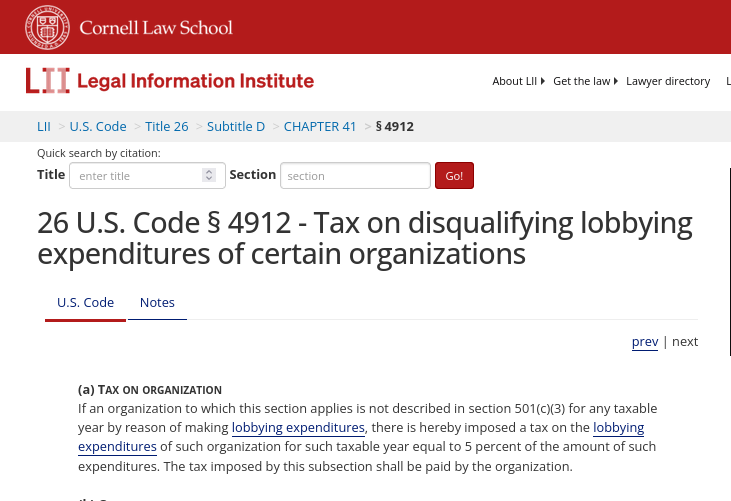Expand the Get the law menu
The width and height of the screenshot is (731, 501).
585,81
